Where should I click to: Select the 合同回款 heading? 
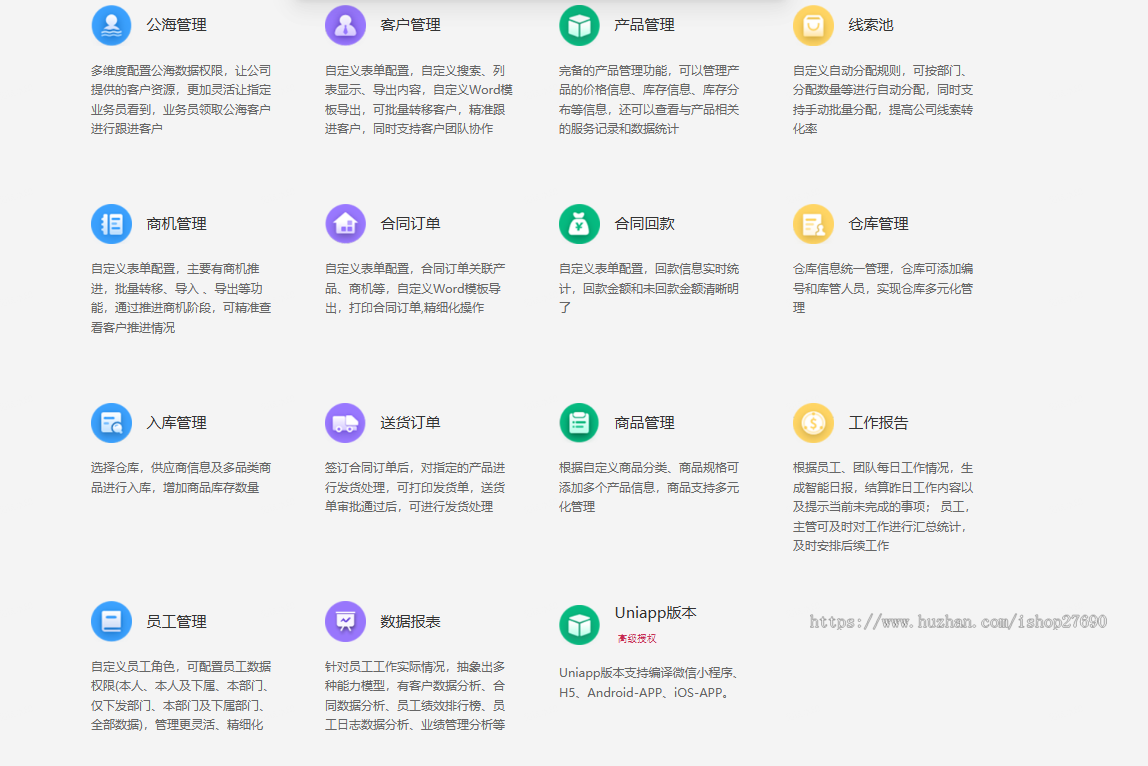click(644, 223)
